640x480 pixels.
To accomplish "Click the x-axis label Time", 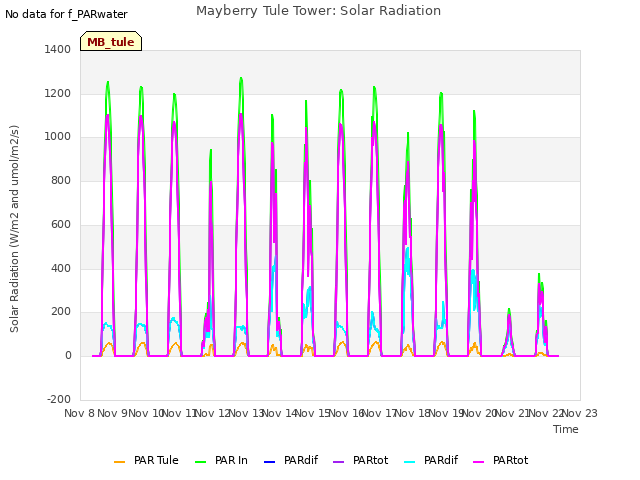I will pyautogui.click(x=566, y=429).
